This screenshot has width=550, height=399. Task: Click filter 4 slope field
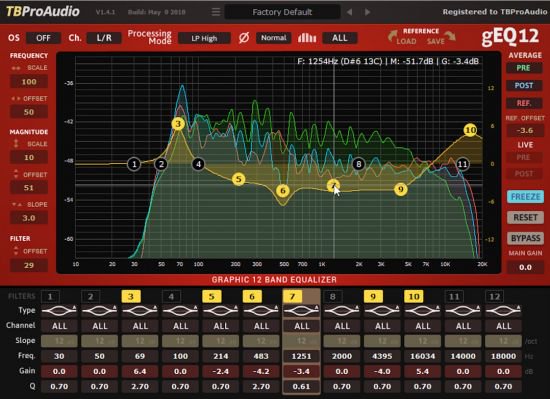180,341
